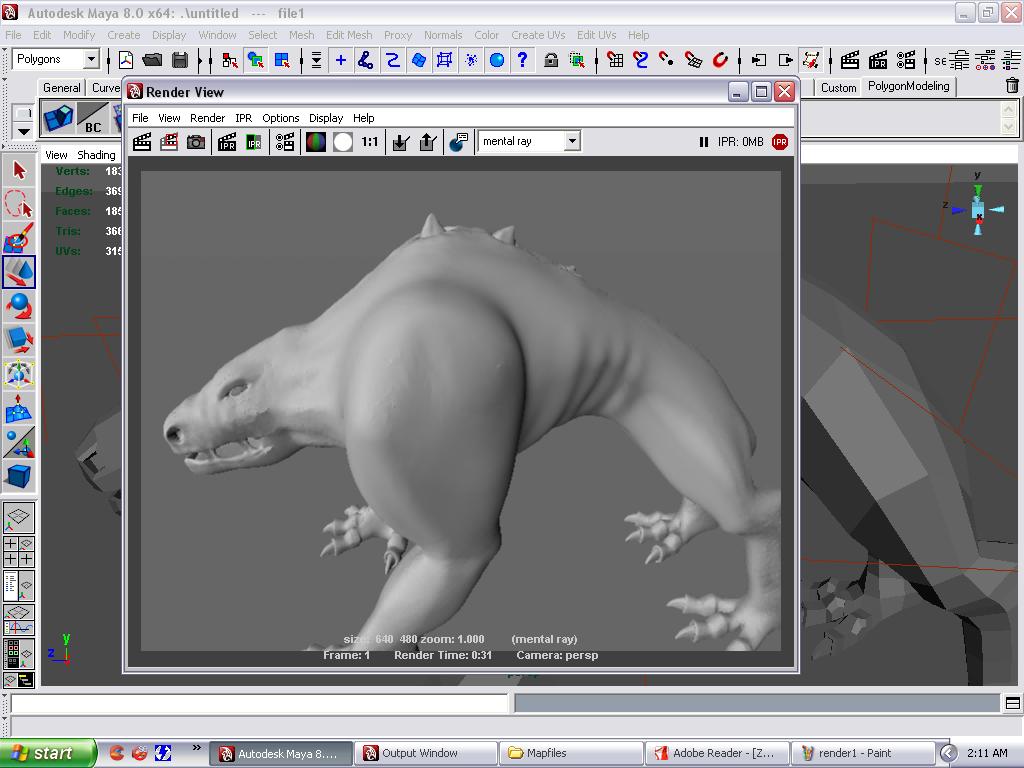Open the mental ray renderer dropdown

[571, 141]
